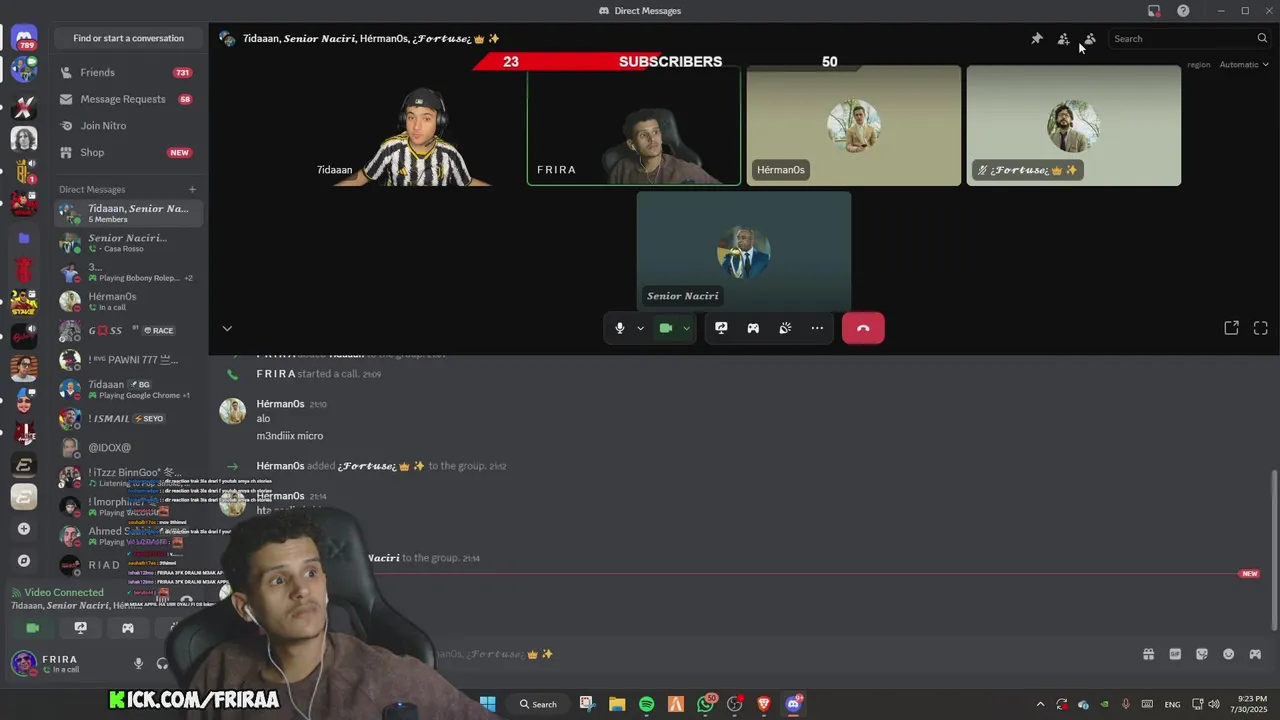
Task: Select FRIRA's video tile
Action: (x=634, y=126)
